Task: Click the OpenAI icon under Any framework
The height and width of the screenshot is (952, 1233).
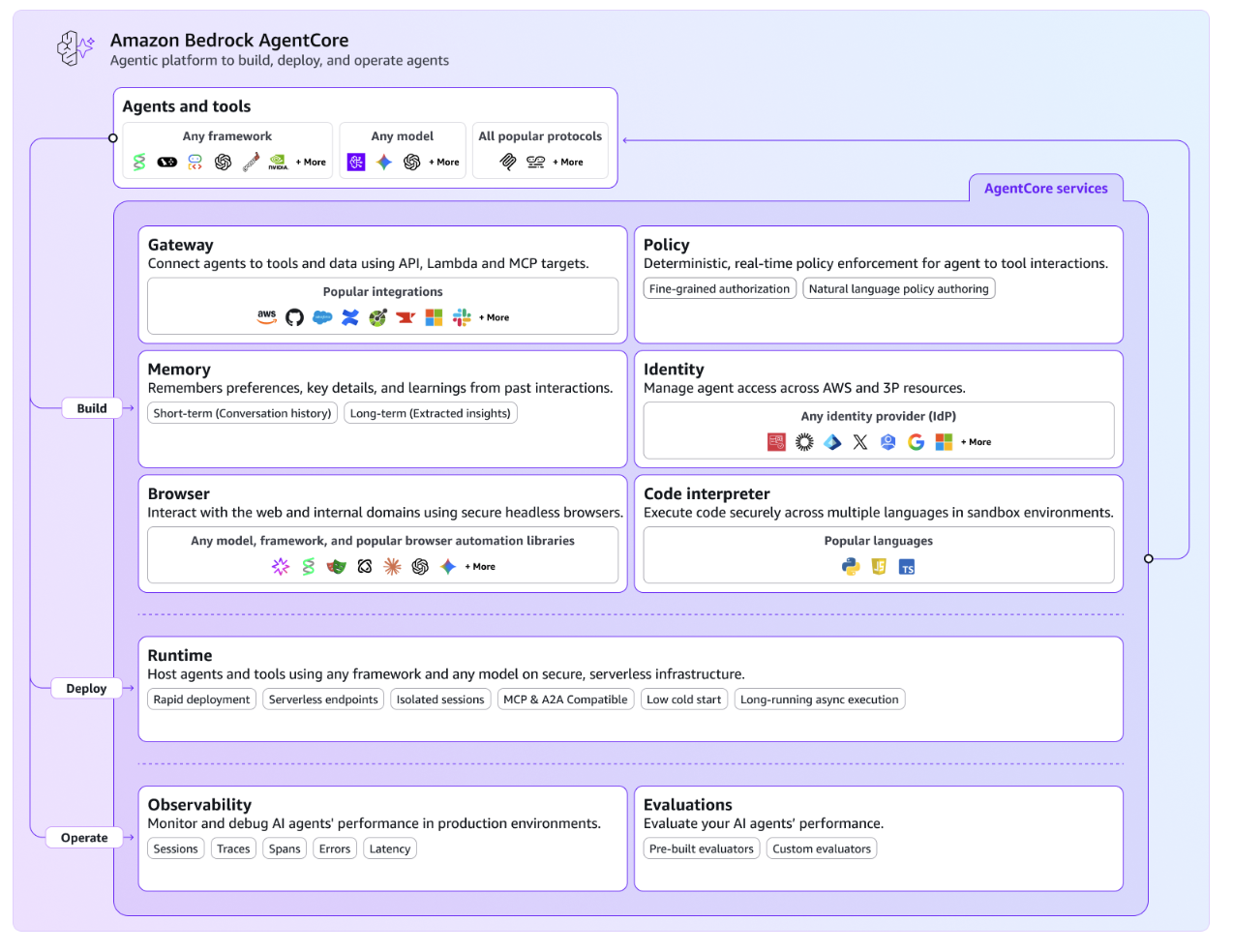Action: coord(223,163)
